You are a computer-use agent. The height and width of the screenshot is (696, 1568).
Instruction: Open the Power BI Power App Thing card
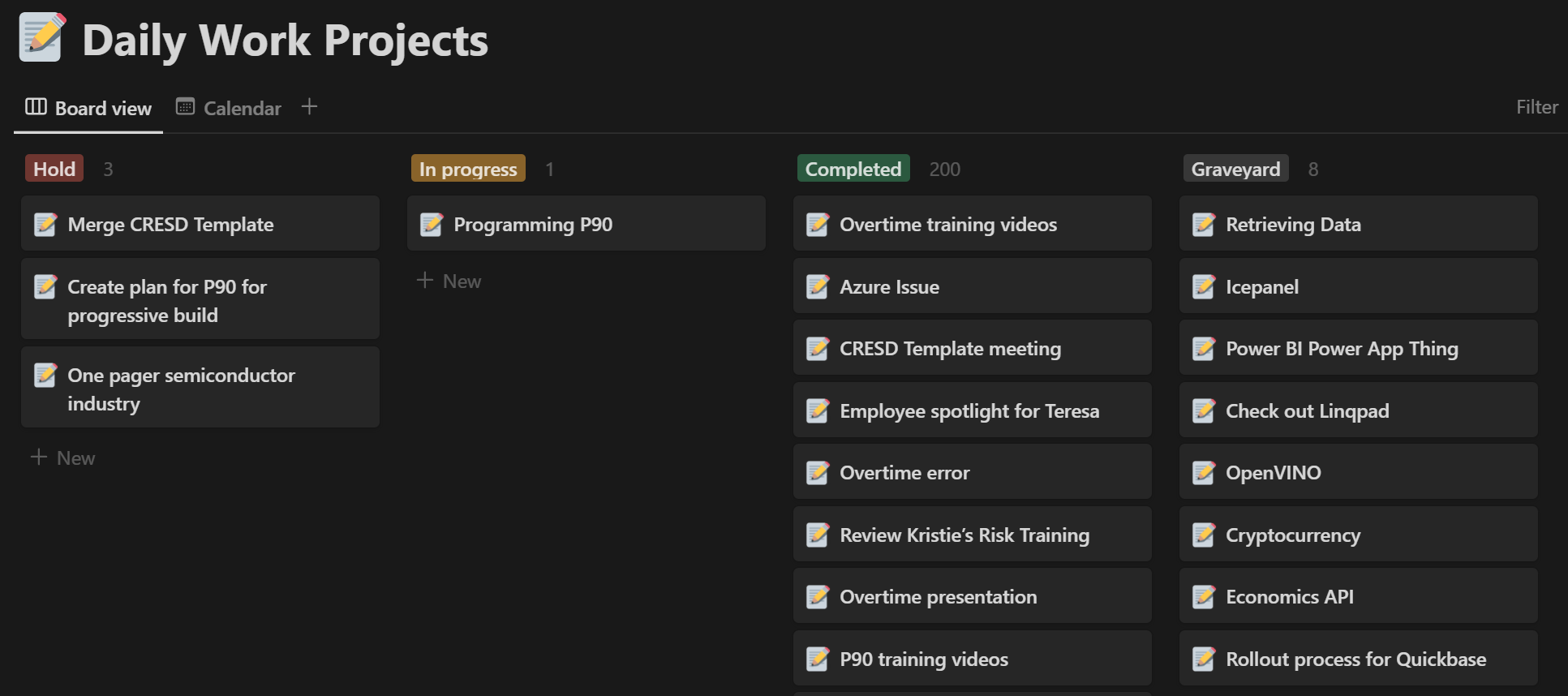coord(1359,347)
